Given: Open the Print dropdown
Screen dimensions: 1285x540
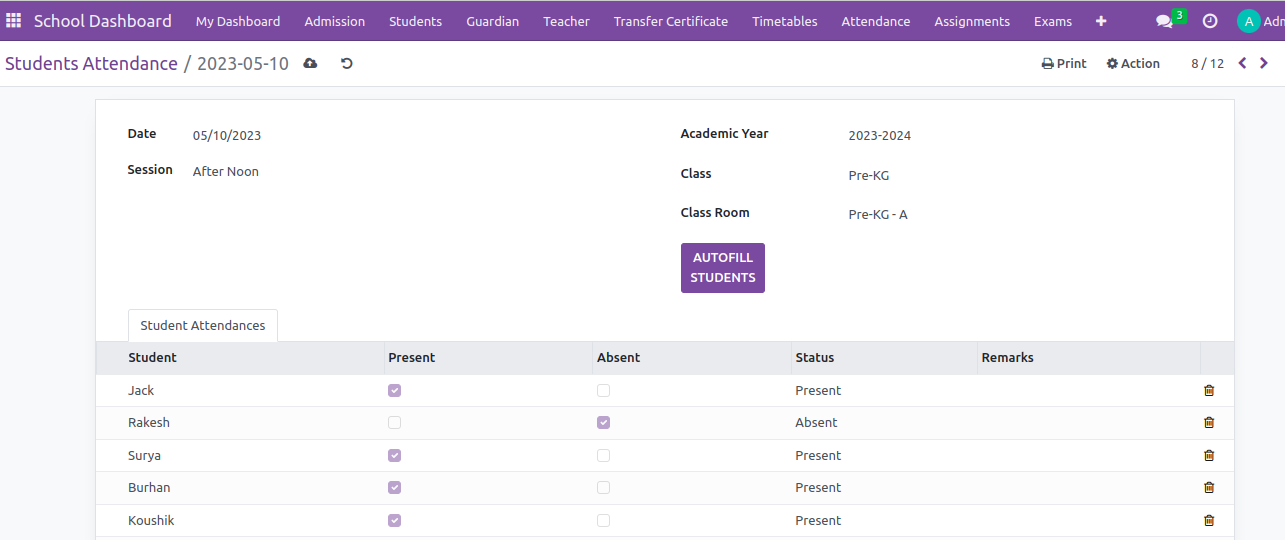Looking at the screenshot, I should pyautogui.click(x=1064, y=63).
